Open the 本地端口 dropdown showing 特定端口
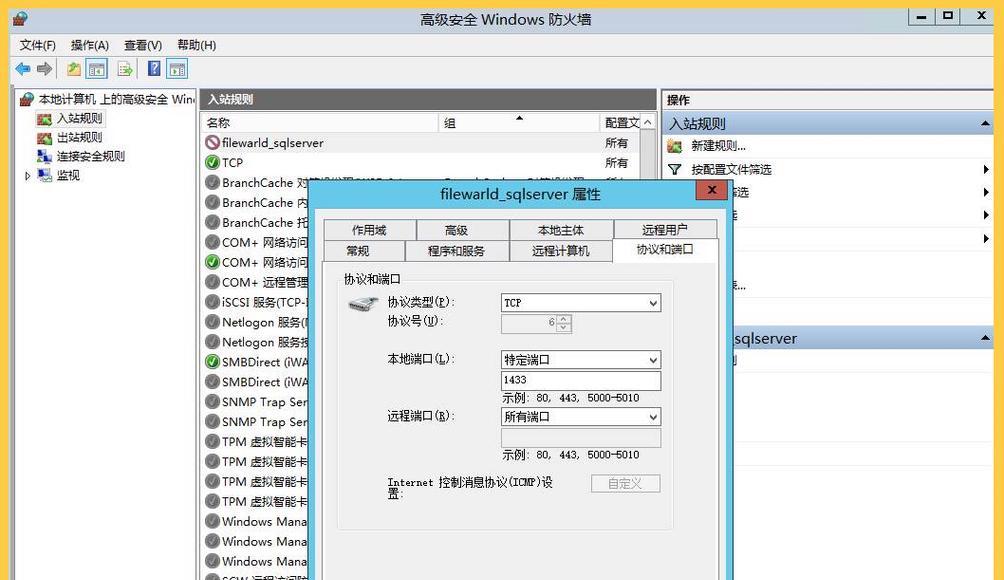Viewport: 1004px width, 580px height. pyautogui.click(x=581, y=360)
